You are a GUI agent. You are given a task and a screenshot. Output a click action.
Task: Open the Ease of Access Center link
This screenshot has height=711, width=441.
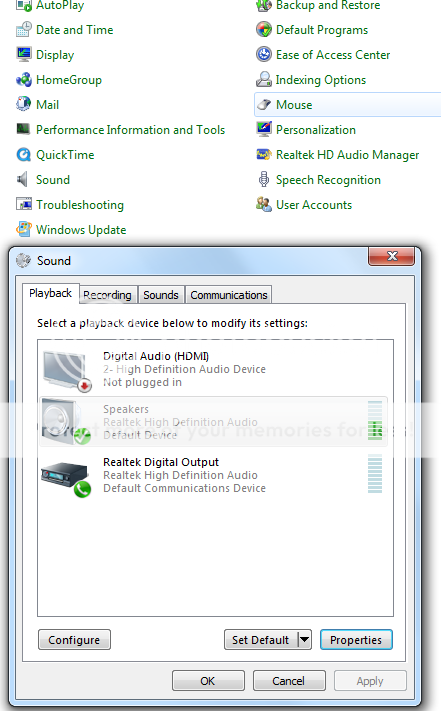pos(333,55)
